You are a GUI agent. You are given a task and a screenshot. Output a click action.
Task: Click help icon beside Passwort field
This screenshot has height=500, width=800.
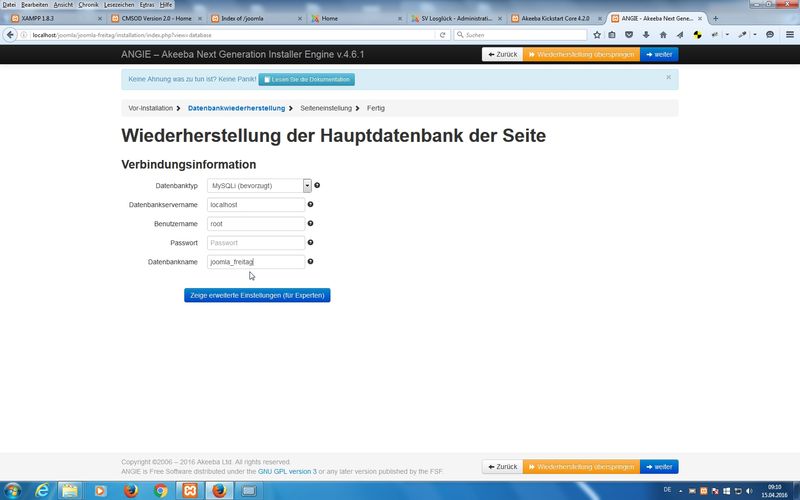[x=310, y=242]
